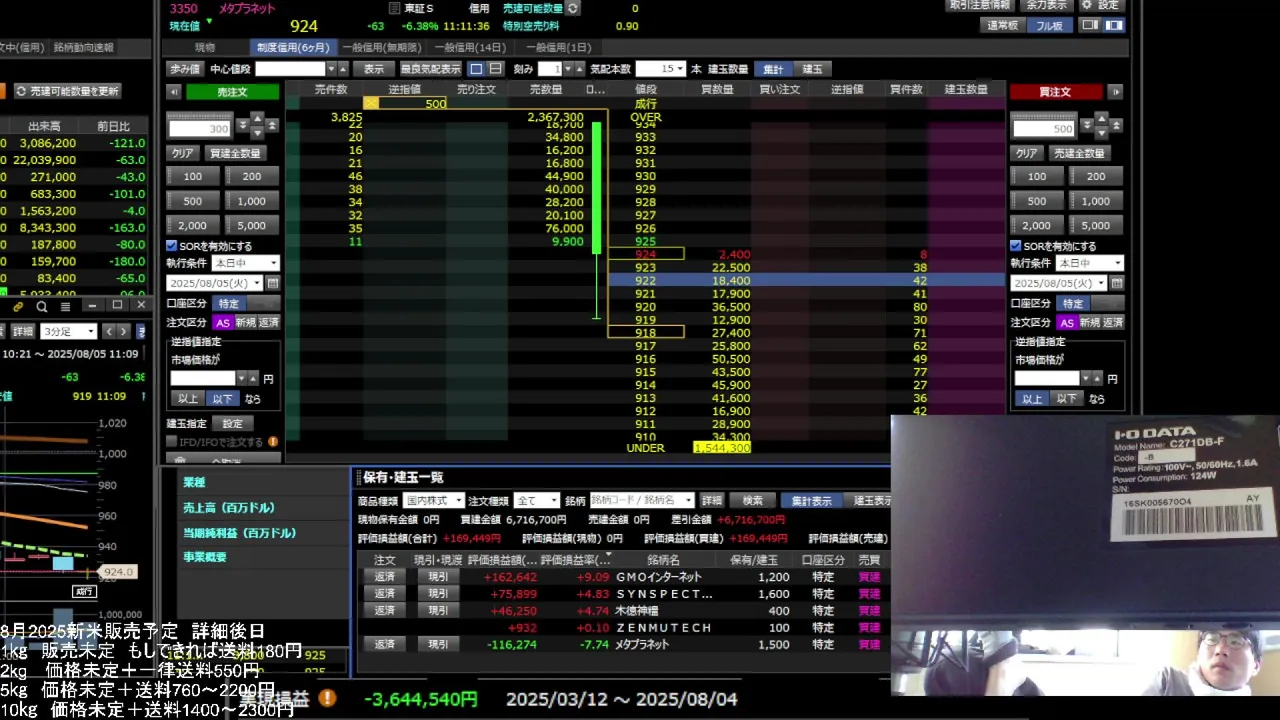
Task: Toggle buy-side SORを有効にする checkbox
Action: coord(1016,246)
